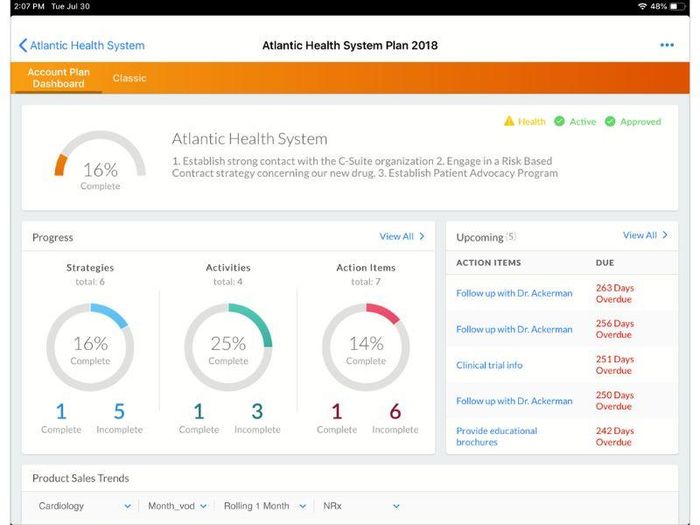
Task: Tap the status bar time 2:07 PM
Action: coord(29,6)
